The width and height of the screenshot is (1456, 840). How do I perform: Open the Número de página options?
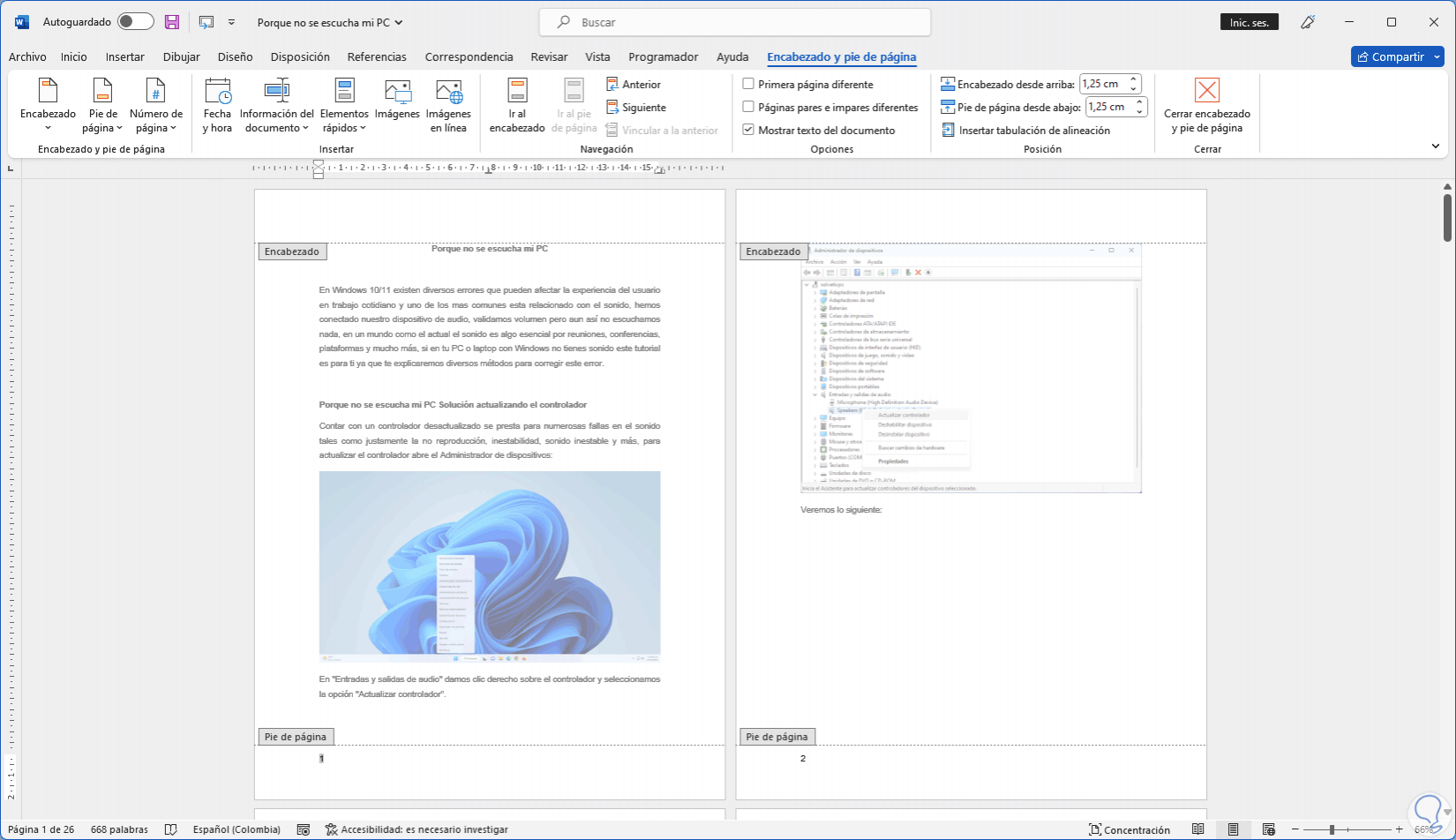coord(156,105)
